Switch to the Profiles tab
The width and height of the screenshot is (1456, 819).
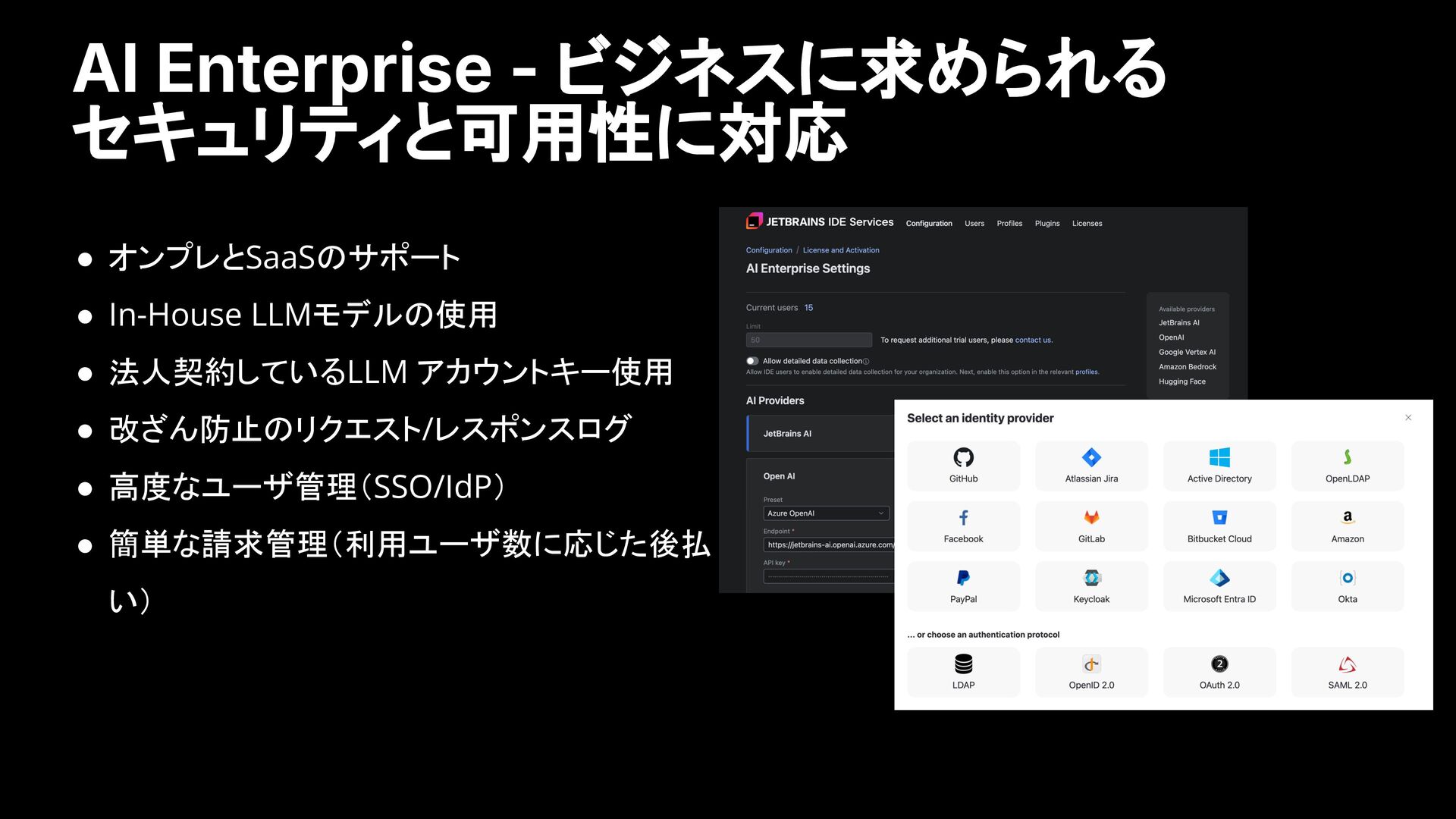pos(1009,224)
